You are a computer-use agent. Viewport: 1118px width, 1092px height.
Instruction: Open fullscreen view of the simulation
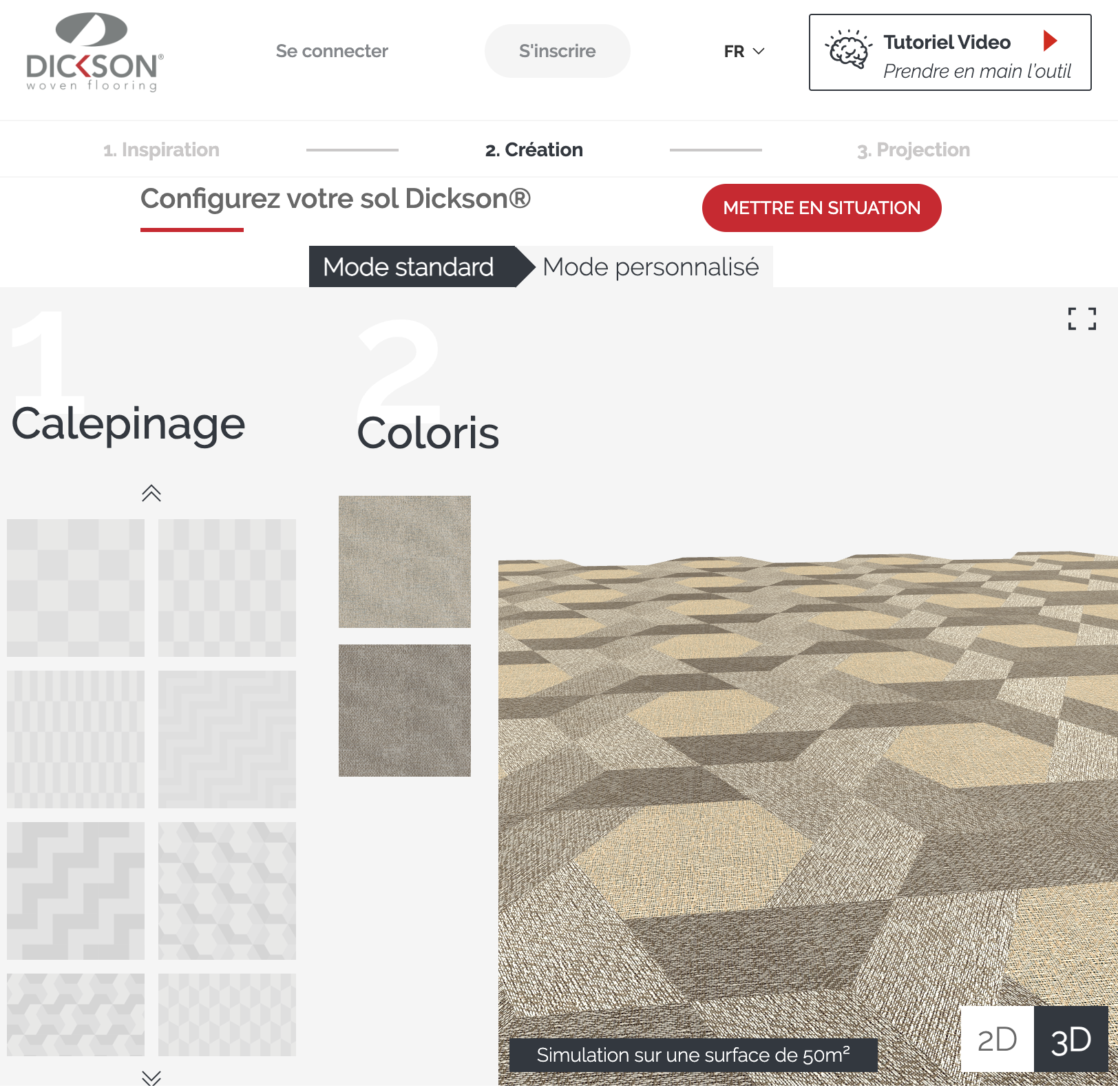point(1082,319)
